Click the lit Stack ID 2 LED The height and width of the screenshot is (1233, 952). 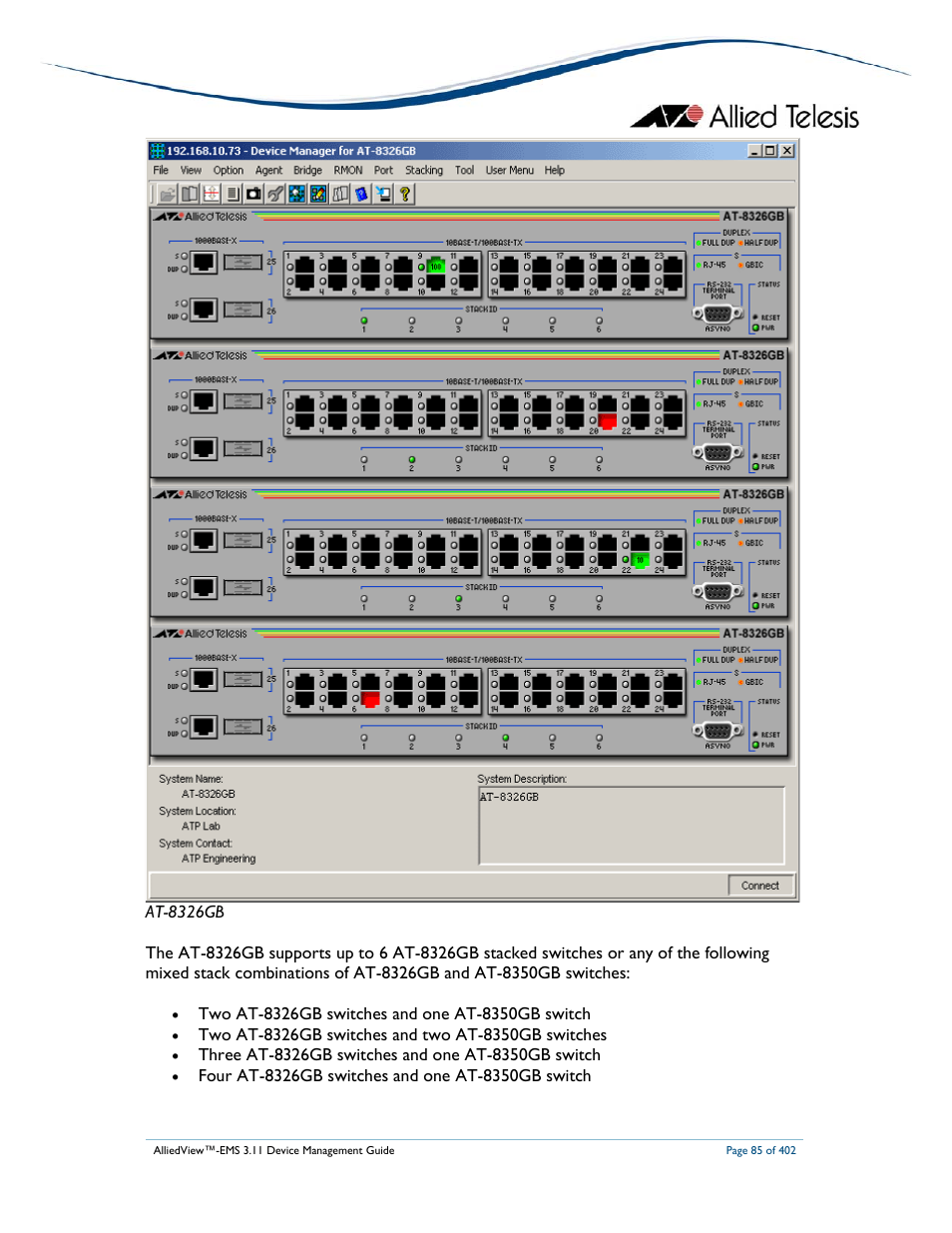(411, 460)
